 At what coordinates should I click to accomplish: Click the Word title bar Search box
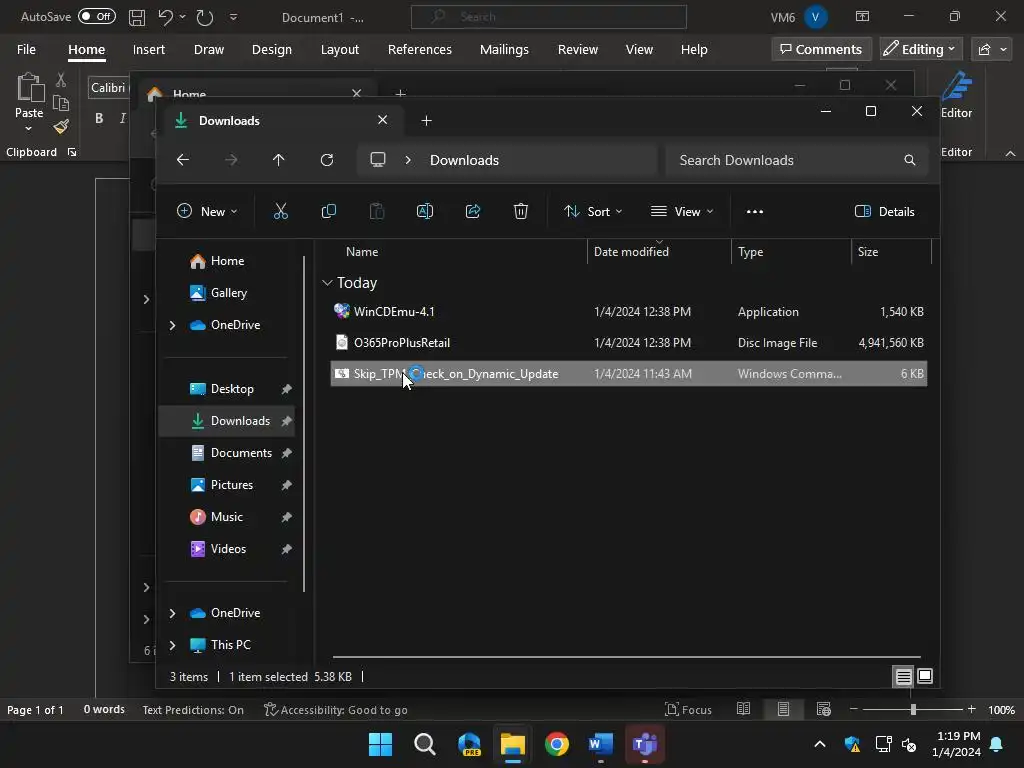click(549, 17)
